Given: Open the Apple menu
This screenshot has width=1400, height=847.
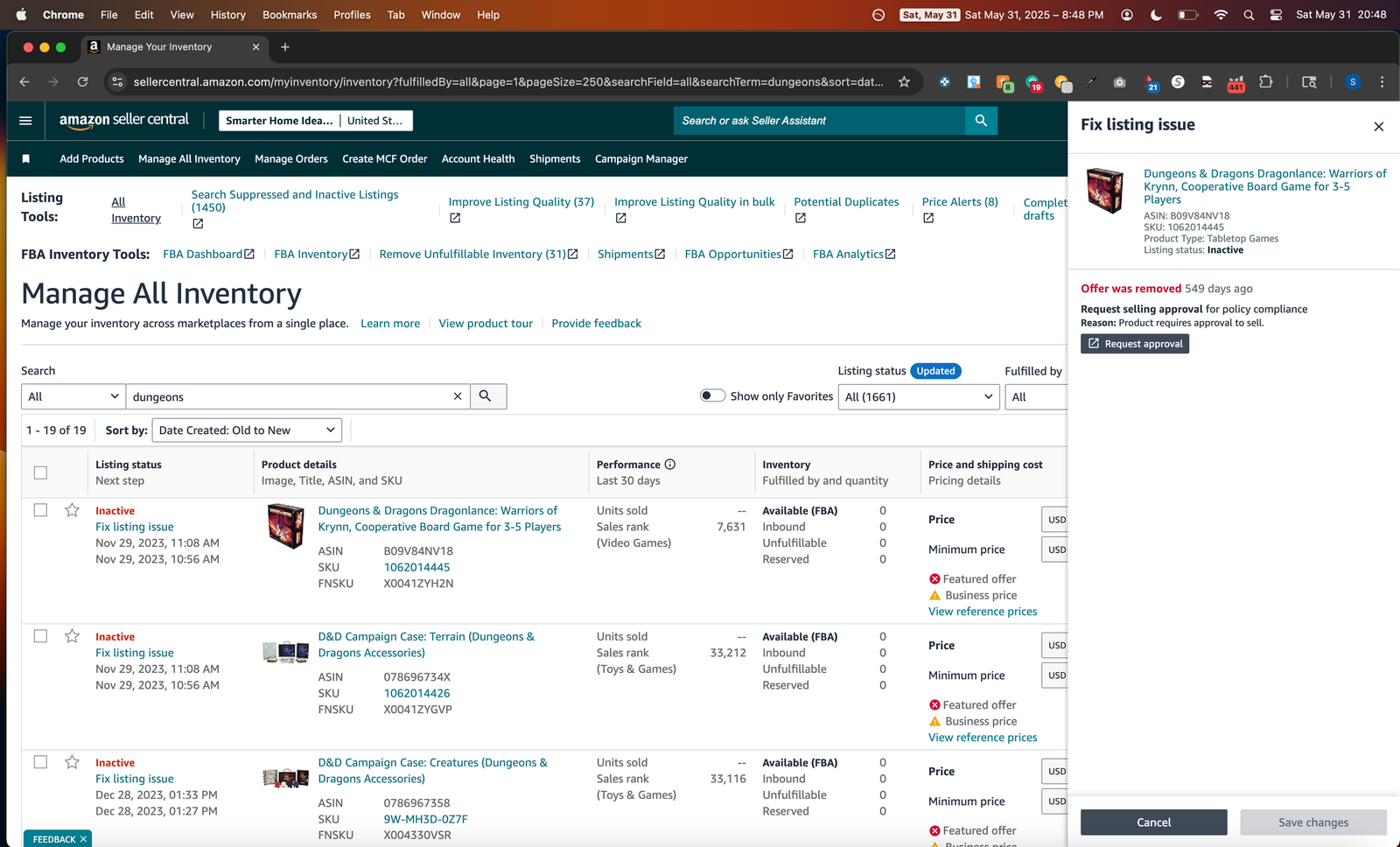Looking at the screenshot, I should click(21, 15).
